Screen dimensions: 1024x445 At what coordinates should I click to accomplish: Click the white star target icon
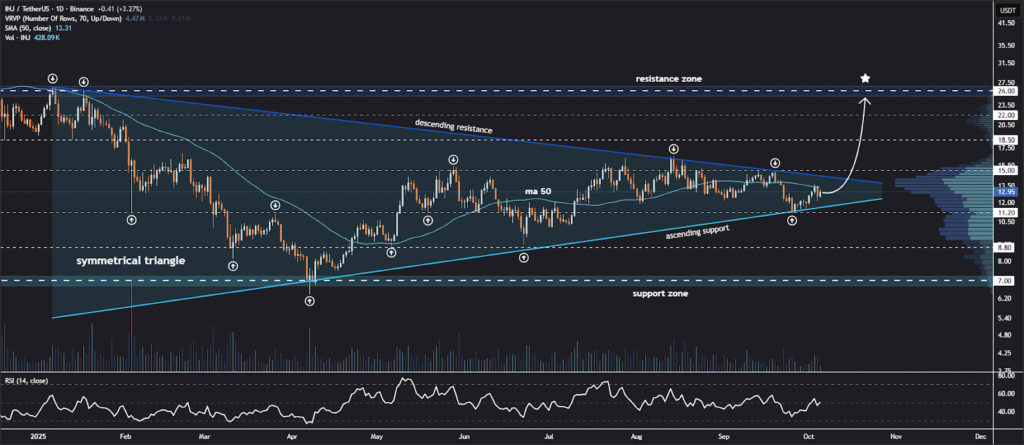click(866, 78)
